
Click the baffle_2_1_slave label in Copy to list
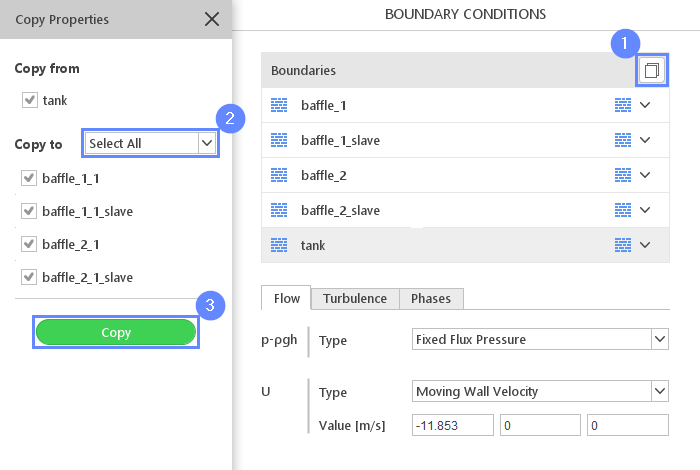point(88,277)
